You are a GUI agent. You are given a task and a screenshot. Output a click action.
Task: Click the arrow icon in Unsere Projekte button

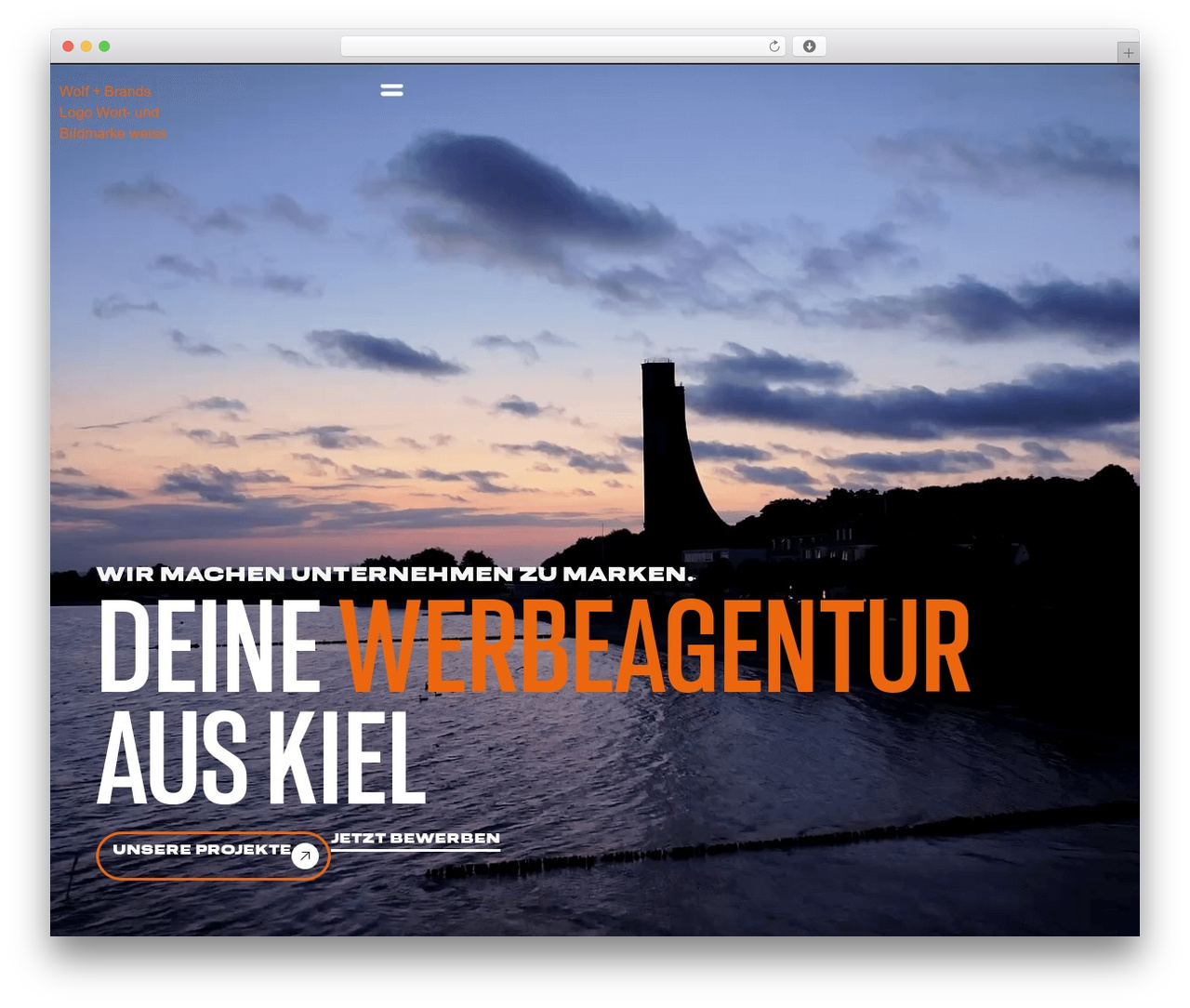[x=305, y=855]
